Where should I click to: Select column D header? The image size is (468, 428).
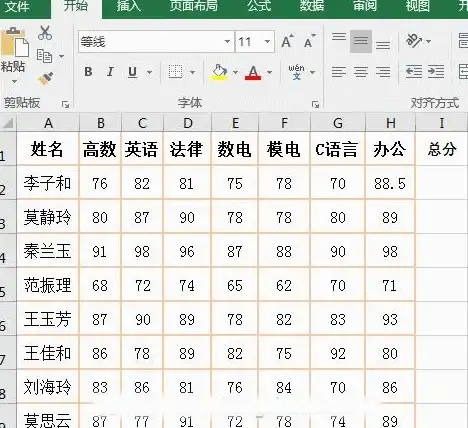pyautogui.click(x=188, y=123)
